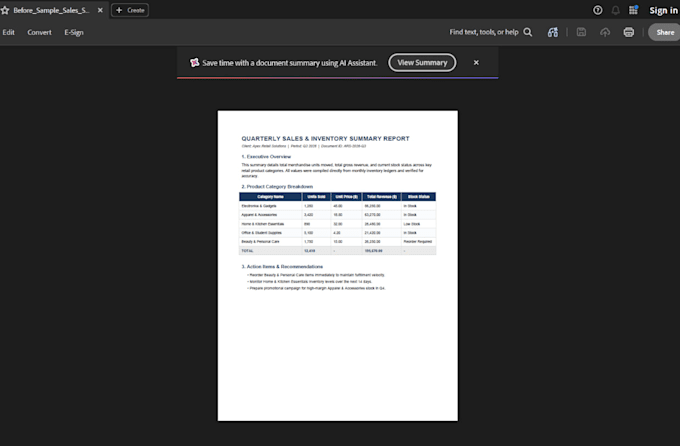Click the '1. Executive Overview' heading
680x446 pixels.
266,157
